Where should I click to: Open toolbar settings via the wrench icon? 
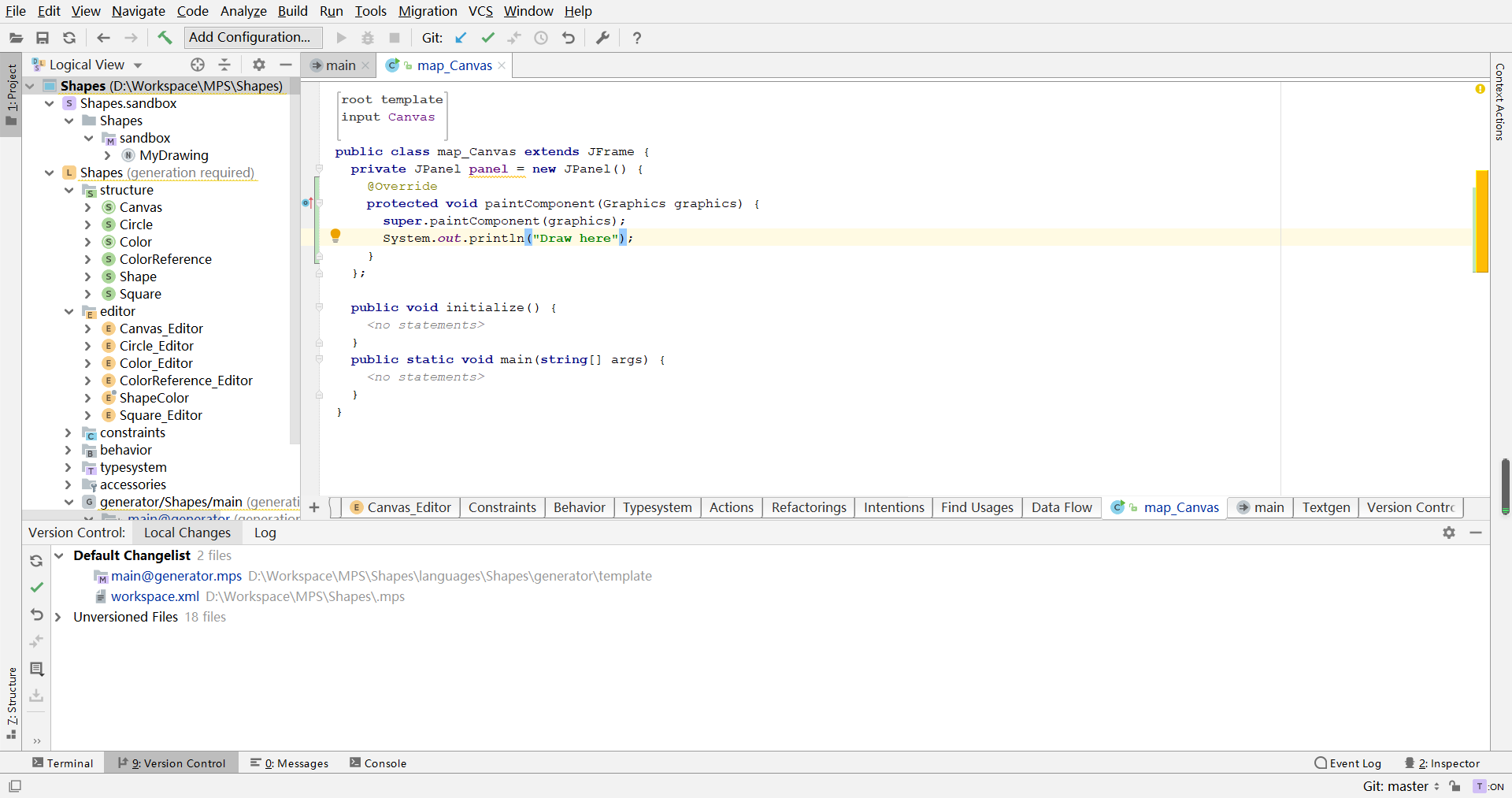click(x=603, y=37)
